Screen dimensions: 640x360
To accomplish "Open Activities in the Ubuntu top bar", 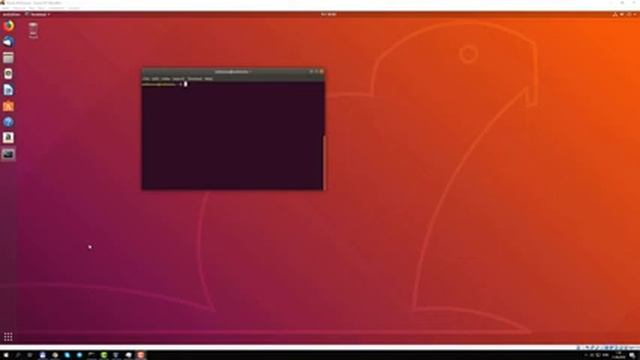I will point(11,14).
